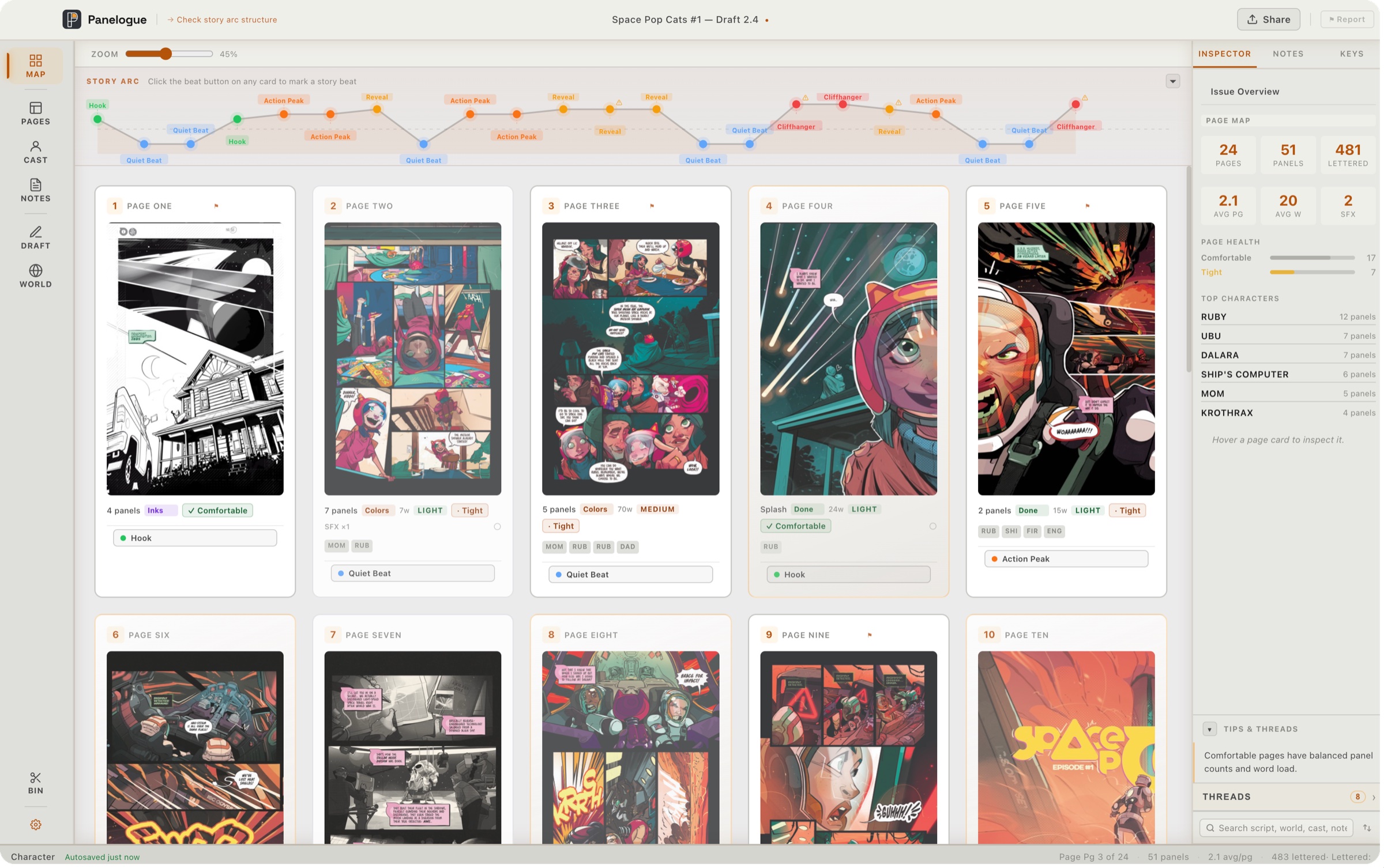Open Page Five Action Peak dropdown
The image size is (1384, 868).
click(x=1069, y=560)
